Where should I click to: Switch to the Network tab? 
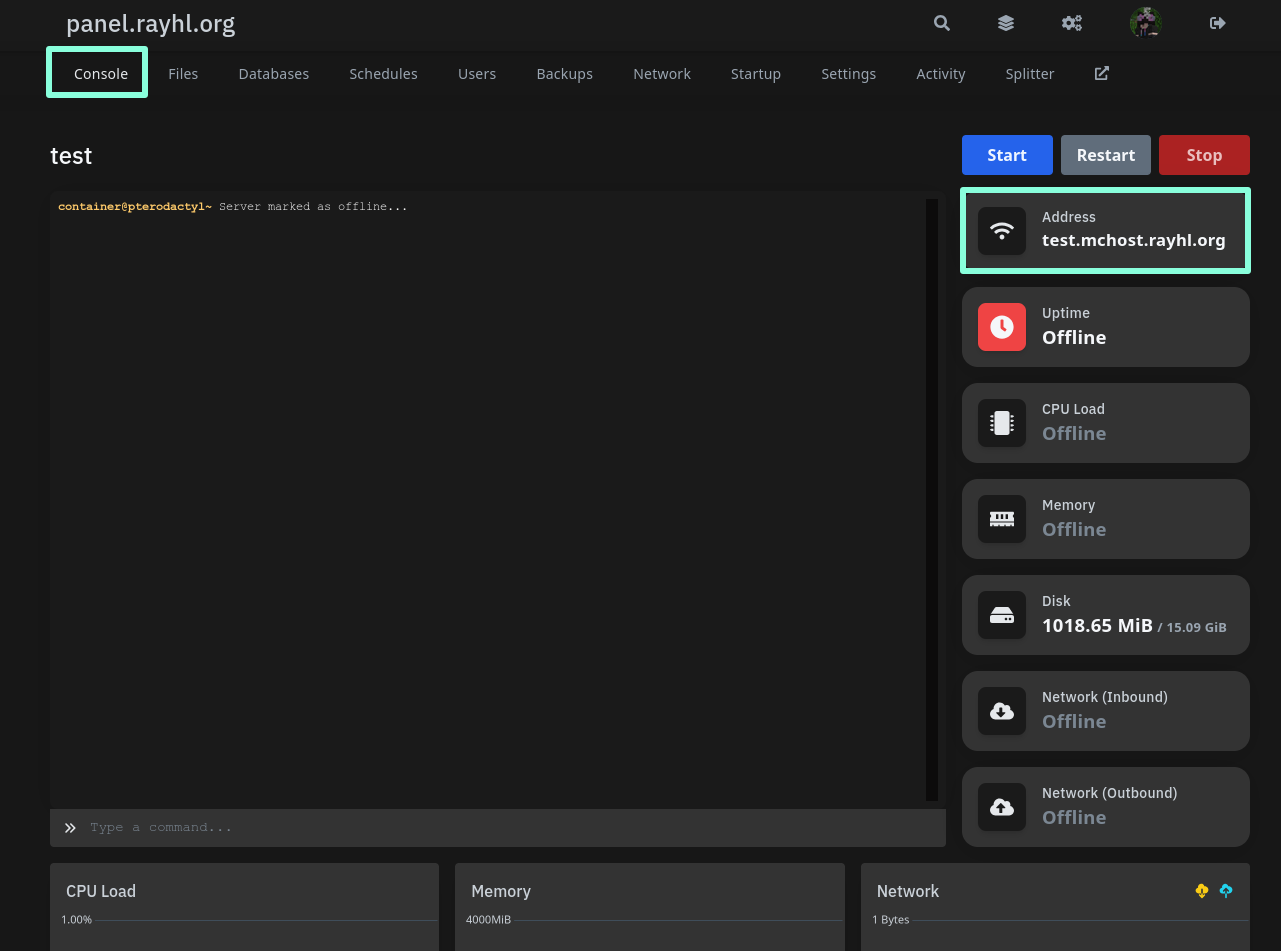(662, 74)
